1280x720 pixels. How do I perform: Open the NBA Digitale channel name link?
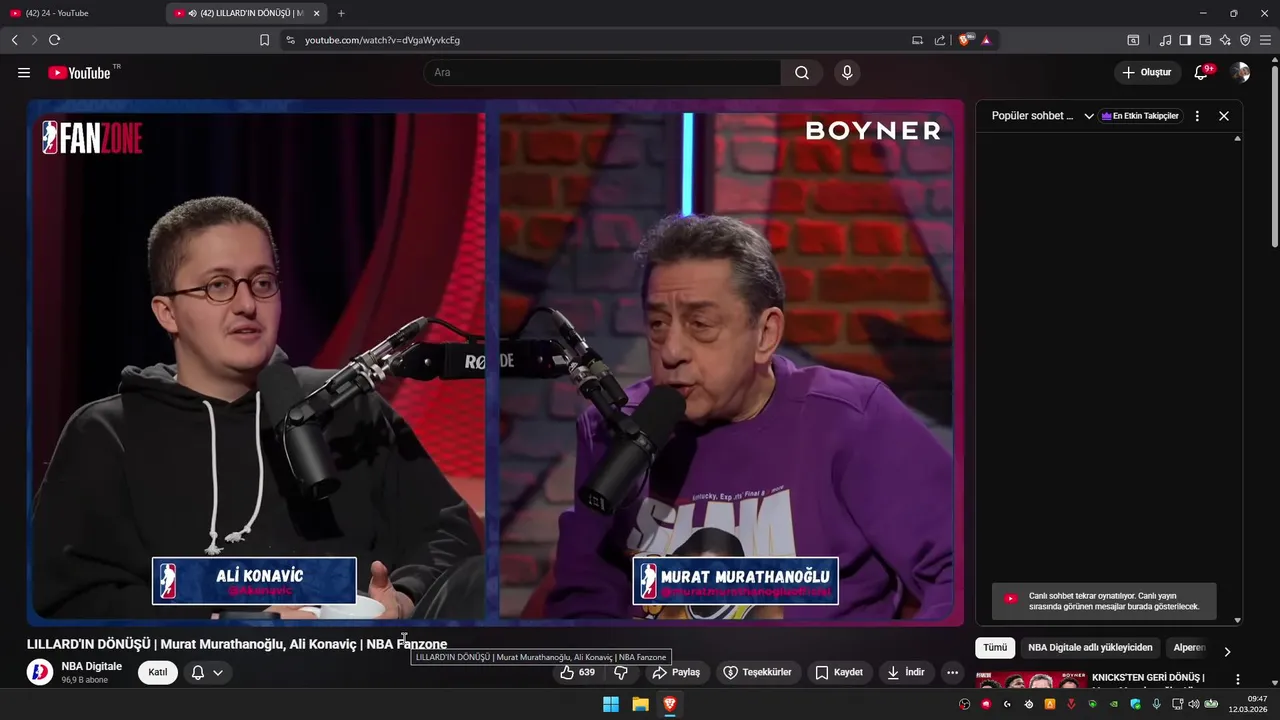coord(92,666)
